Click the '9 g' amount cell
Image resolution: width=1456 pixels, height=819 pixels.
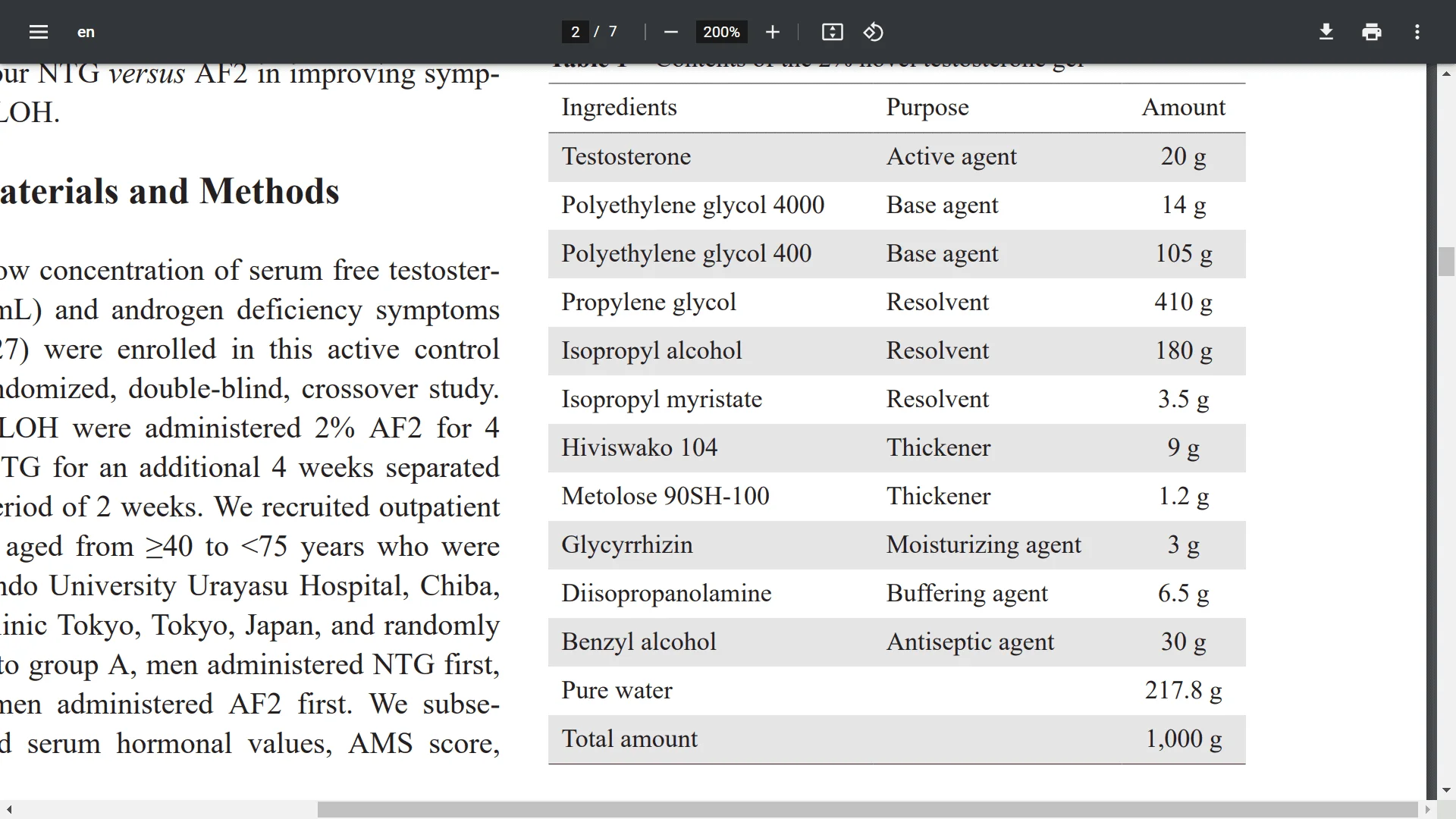[x=1183, y=448]
